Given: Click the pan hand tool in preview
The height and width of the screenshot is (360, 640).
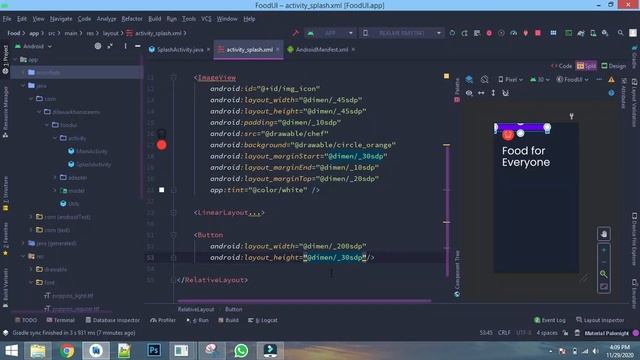Looking at the screenshot, I should coord(604,234).
